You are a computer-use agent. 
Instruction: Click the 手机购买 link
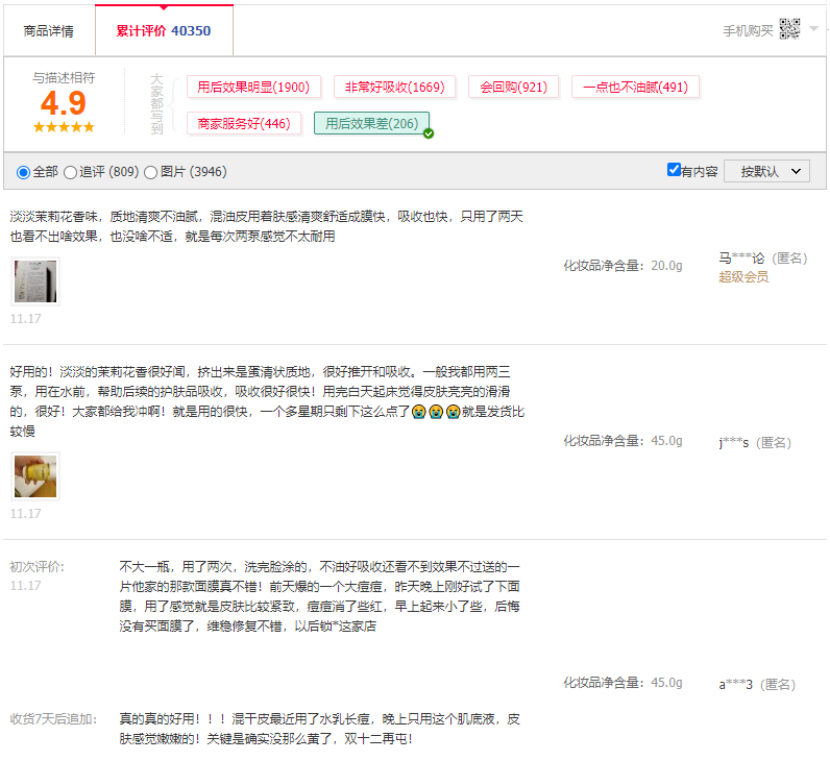(x=748, y=31)
